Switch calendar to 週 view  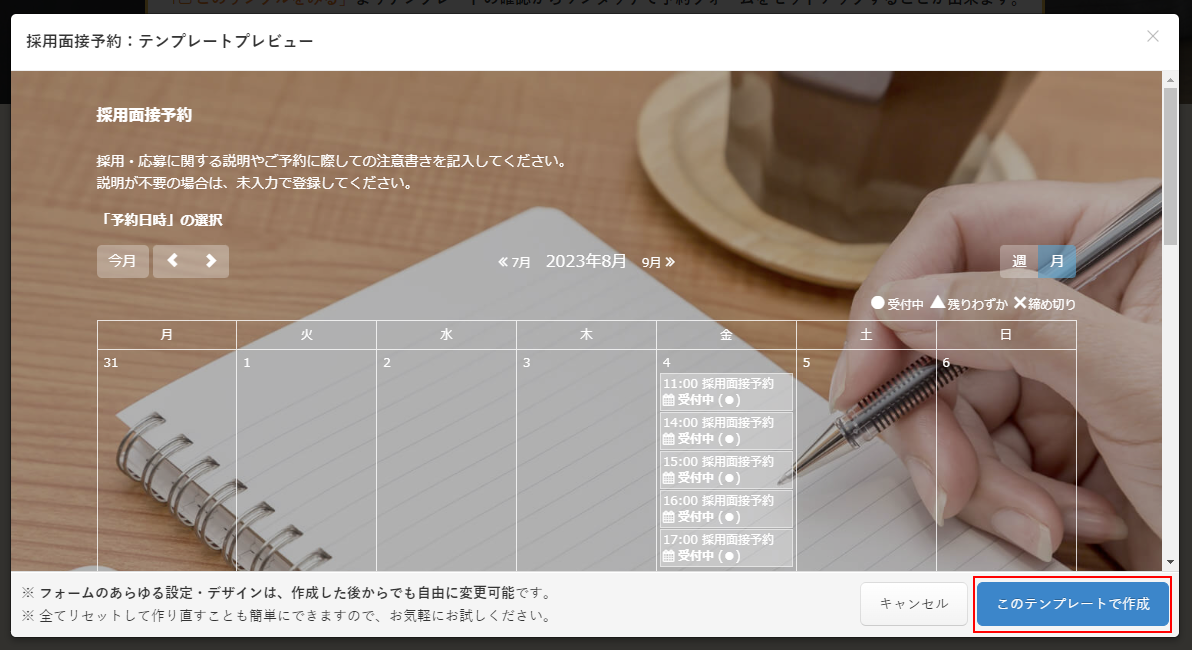coord(1019,261)
